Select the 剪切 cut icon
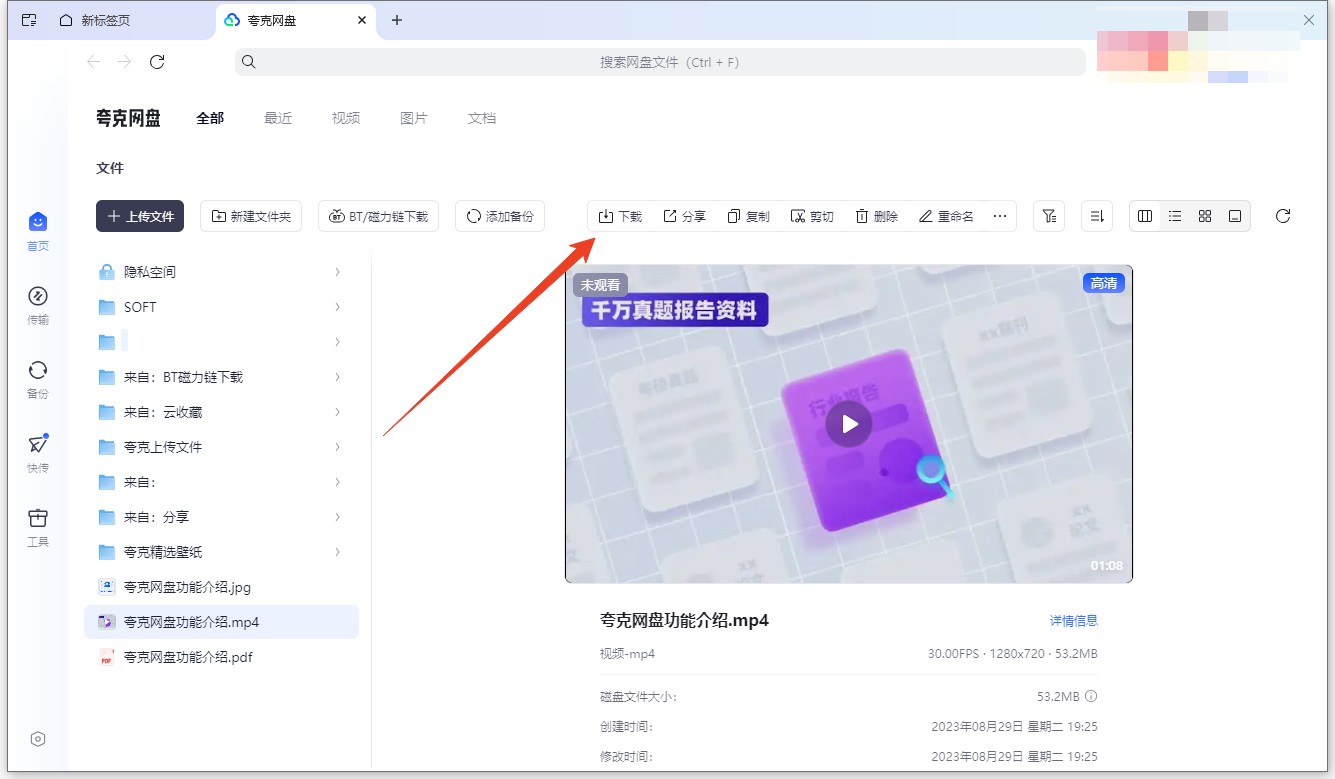Image resolution: width=1335 pixels, height=779 pixels. 812,215
